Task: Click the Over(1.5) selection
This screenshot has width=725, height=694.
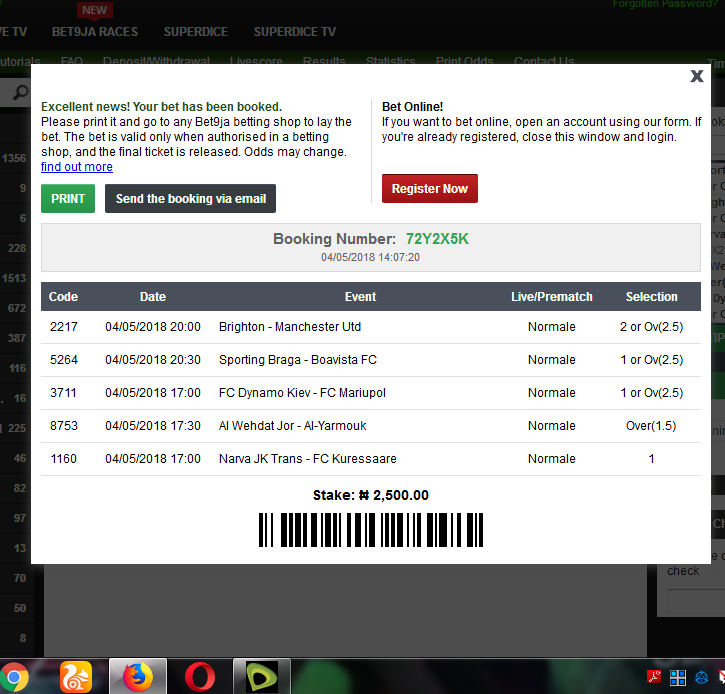Action: tap(651, 425)
